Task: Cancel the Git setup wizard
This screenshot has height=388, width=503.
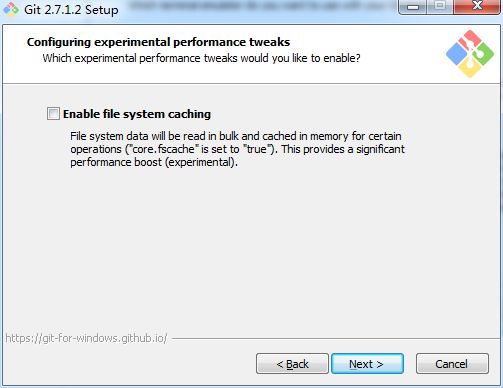Action: pyautogui.click(x=452, y=364)
